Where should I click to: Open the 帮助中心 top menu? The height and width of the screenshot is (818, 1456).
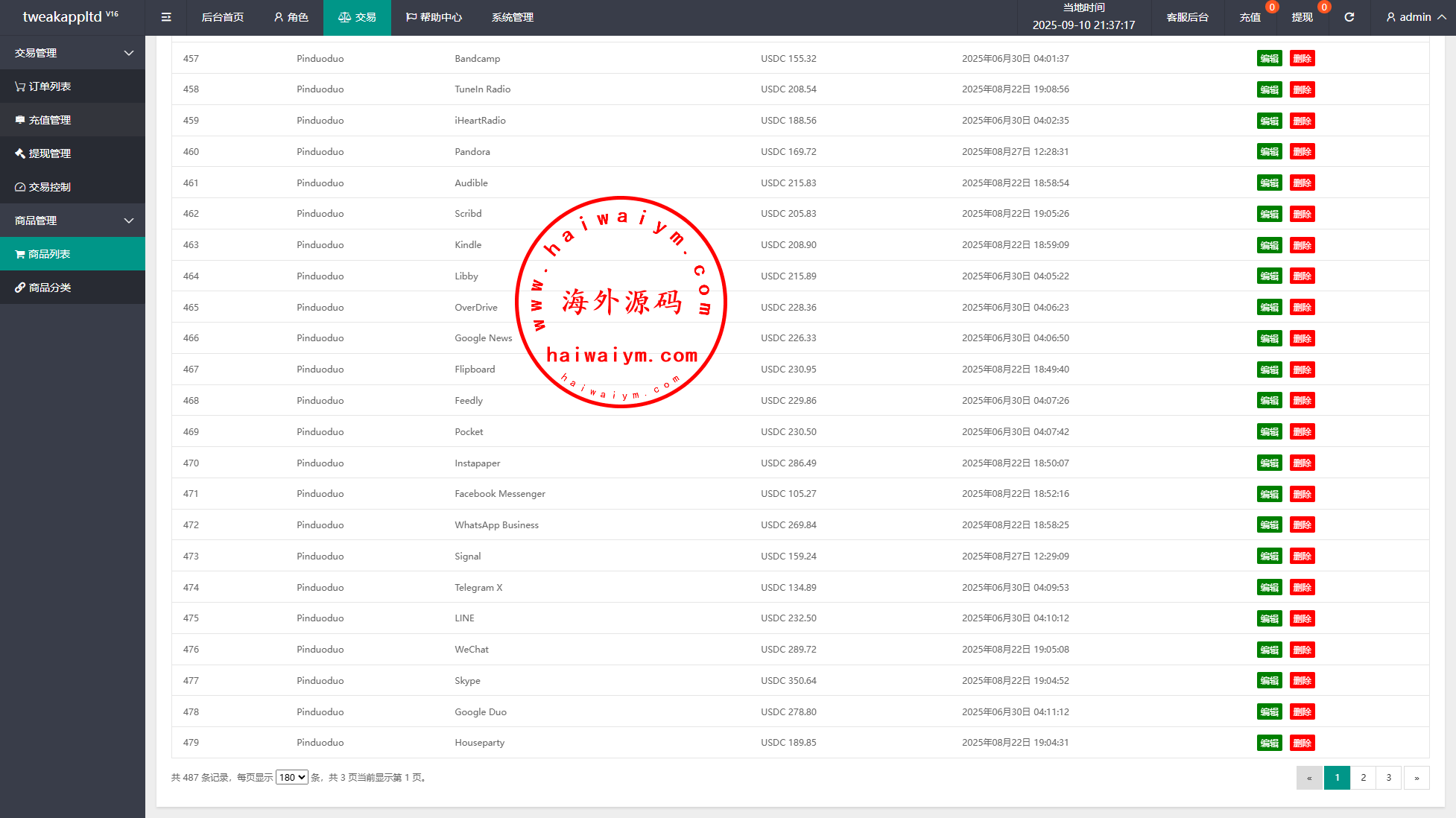[x=434, y=17]
